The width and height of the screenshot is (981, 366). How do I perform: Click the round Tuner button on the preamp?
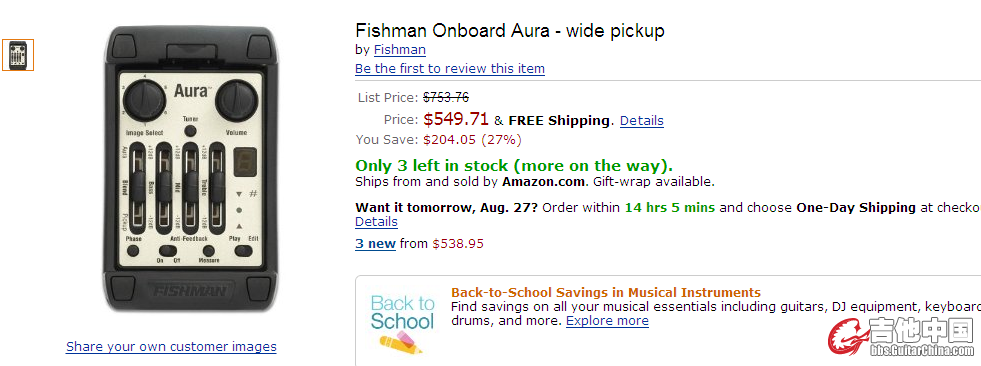click(190, 131)
